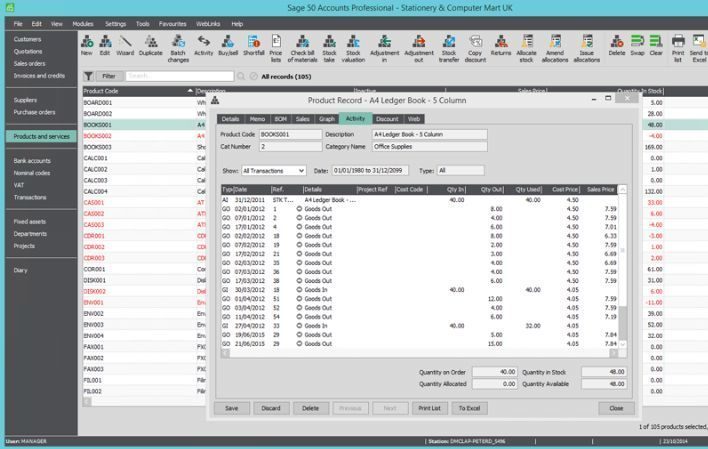Sort by the Product Code column arrow
The image size is (708, 449).
[190, 91]
